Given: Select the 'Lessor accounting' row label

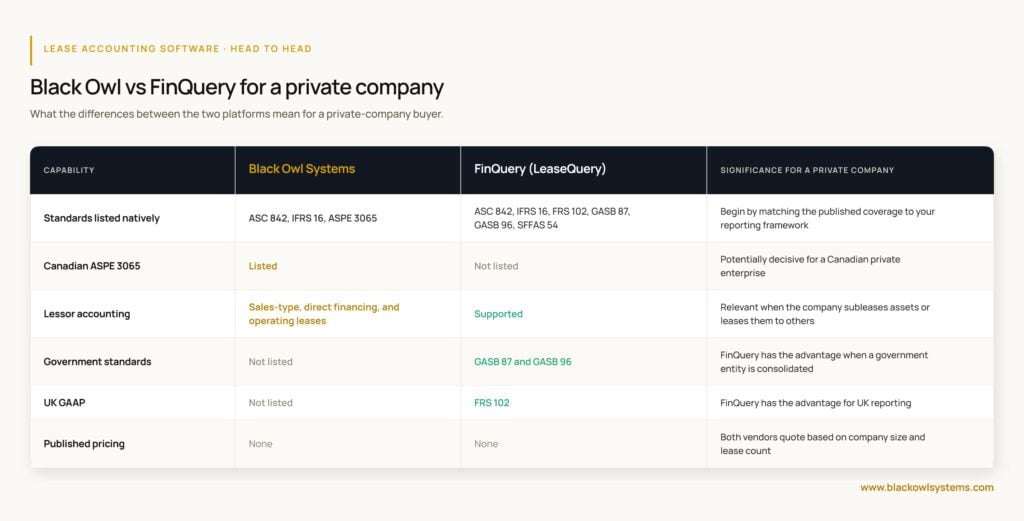Looking at the screenshot, I should (87, 313).
